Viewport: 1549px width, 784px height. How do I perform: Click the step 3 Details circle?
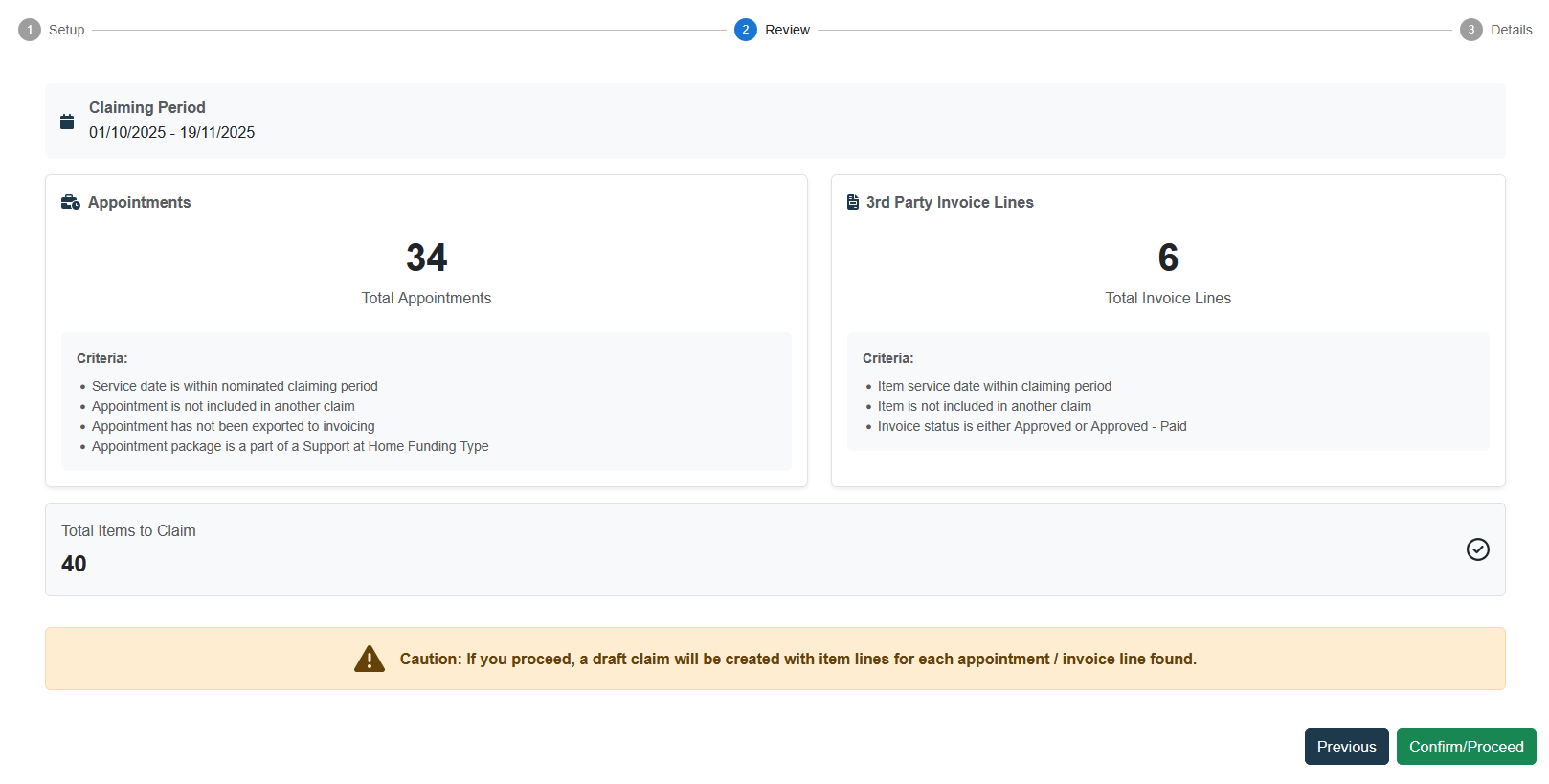click(x=1471, y=30)
